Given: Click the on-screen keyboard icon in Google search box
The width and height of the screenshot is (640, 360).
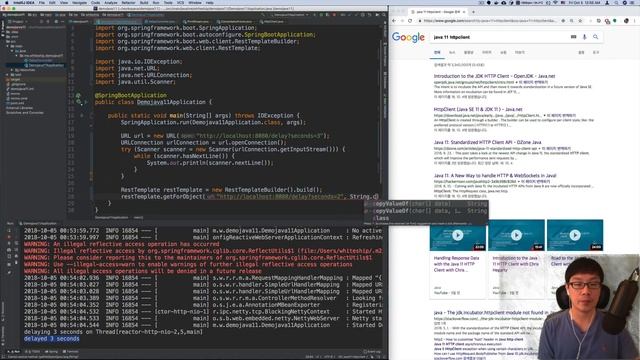Looking at the screenshot, I should pos(573,37).
